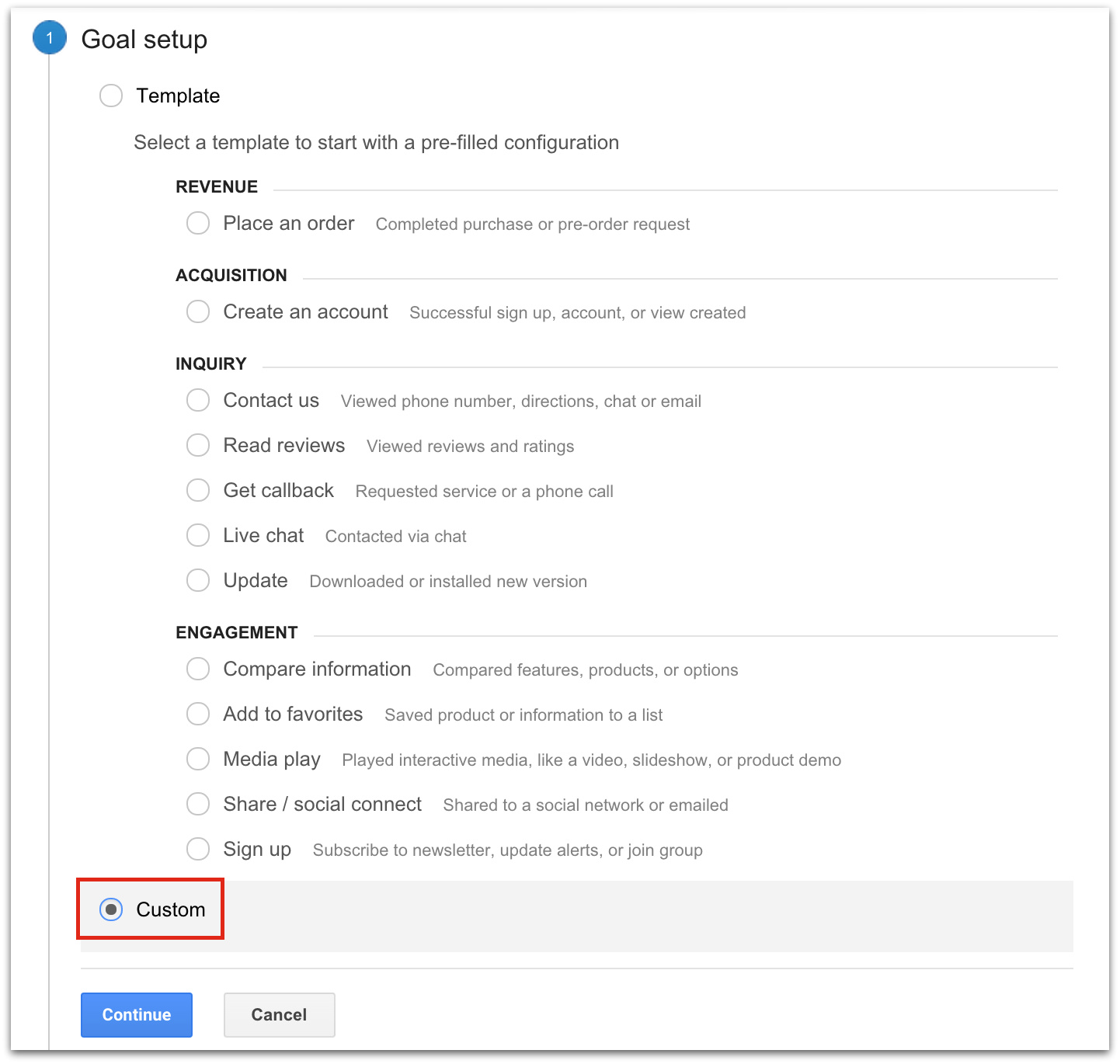The width and height of the screenshot is (1120, 1064).
Task: Choose the Add to favorites template
Action: [x=198, y=715]
